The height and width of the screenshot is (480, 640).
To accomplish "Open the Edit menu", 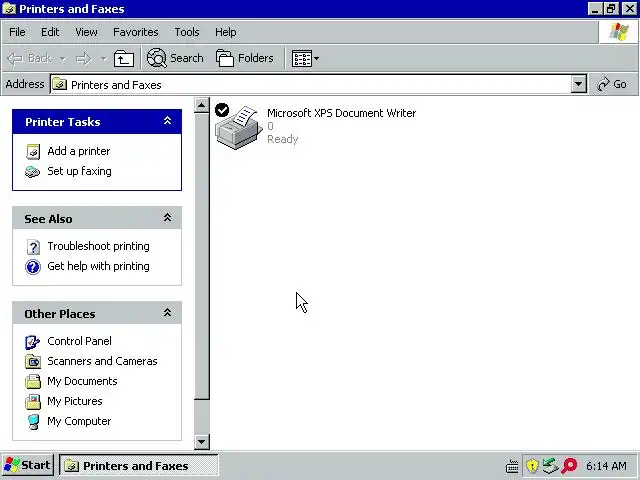I will coord(50,32).
